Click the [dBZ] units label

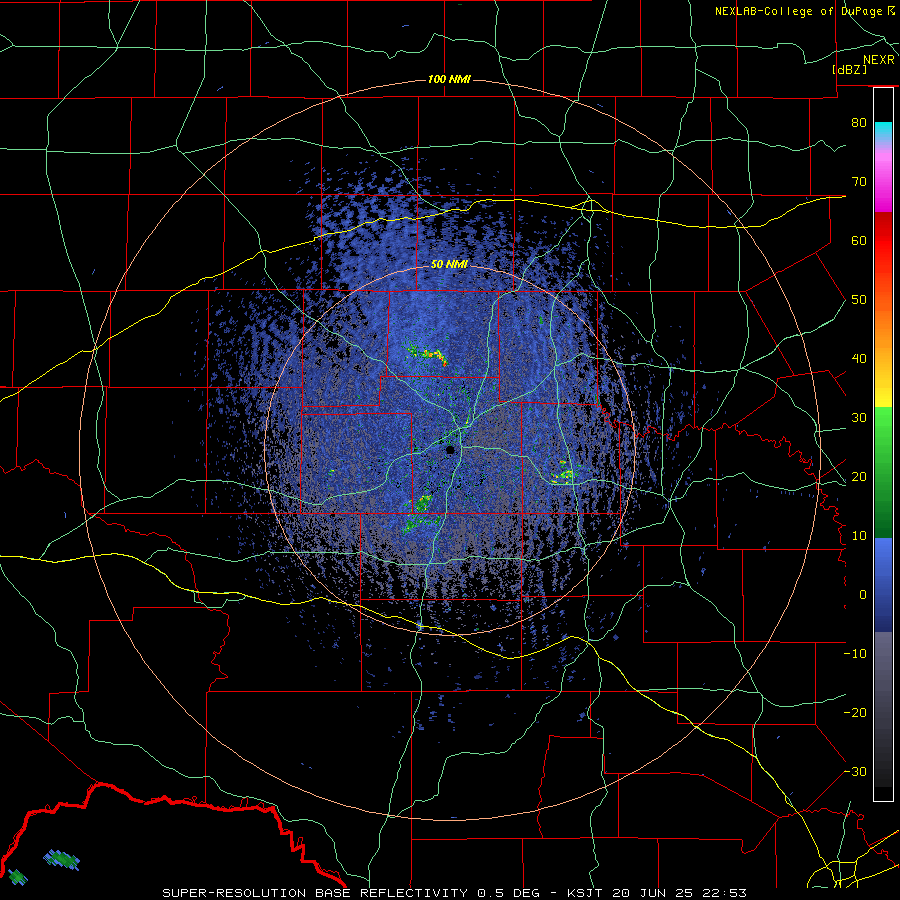849,69
